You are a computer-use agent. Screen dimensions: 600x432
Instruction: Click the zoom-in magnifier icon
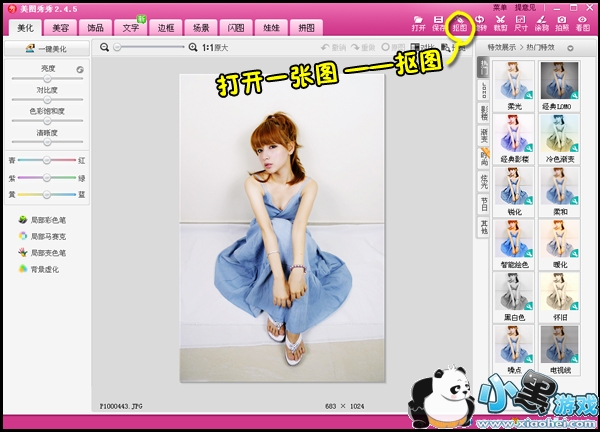[x=193, y=47]
